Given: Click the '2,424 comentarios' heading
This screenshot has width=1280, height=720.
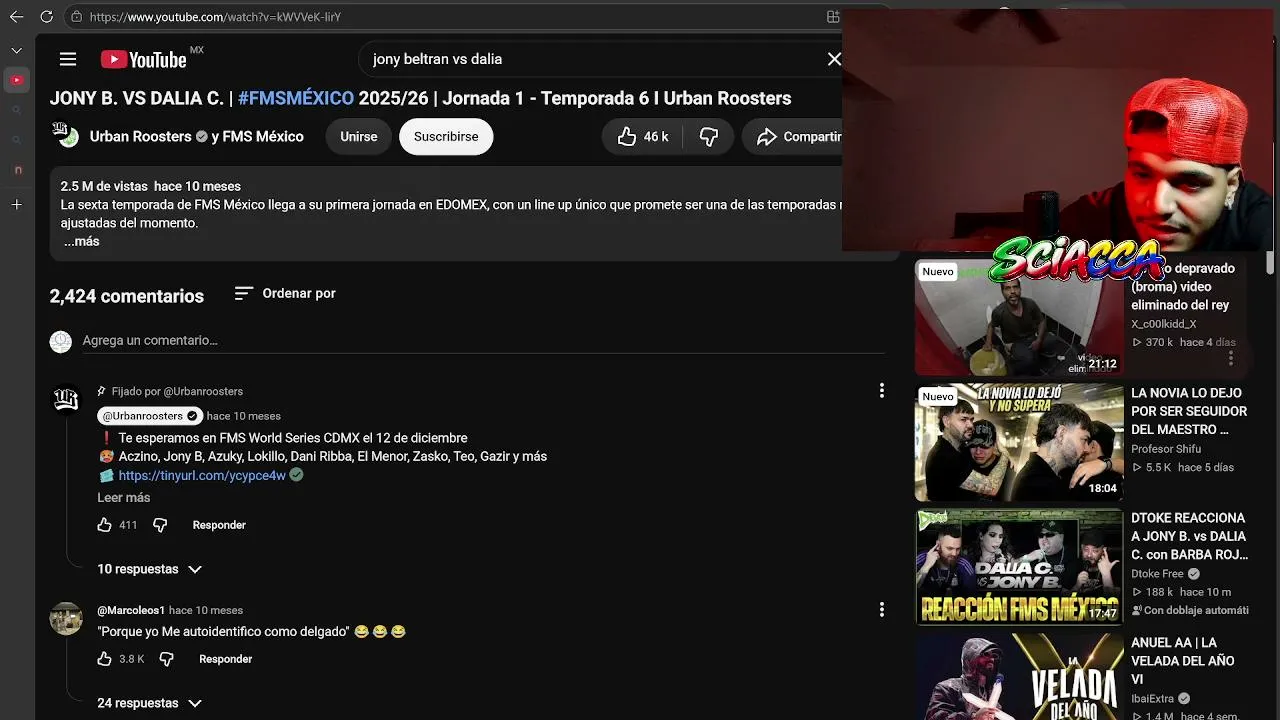Looking at the screenshot, I should (127, 296).
